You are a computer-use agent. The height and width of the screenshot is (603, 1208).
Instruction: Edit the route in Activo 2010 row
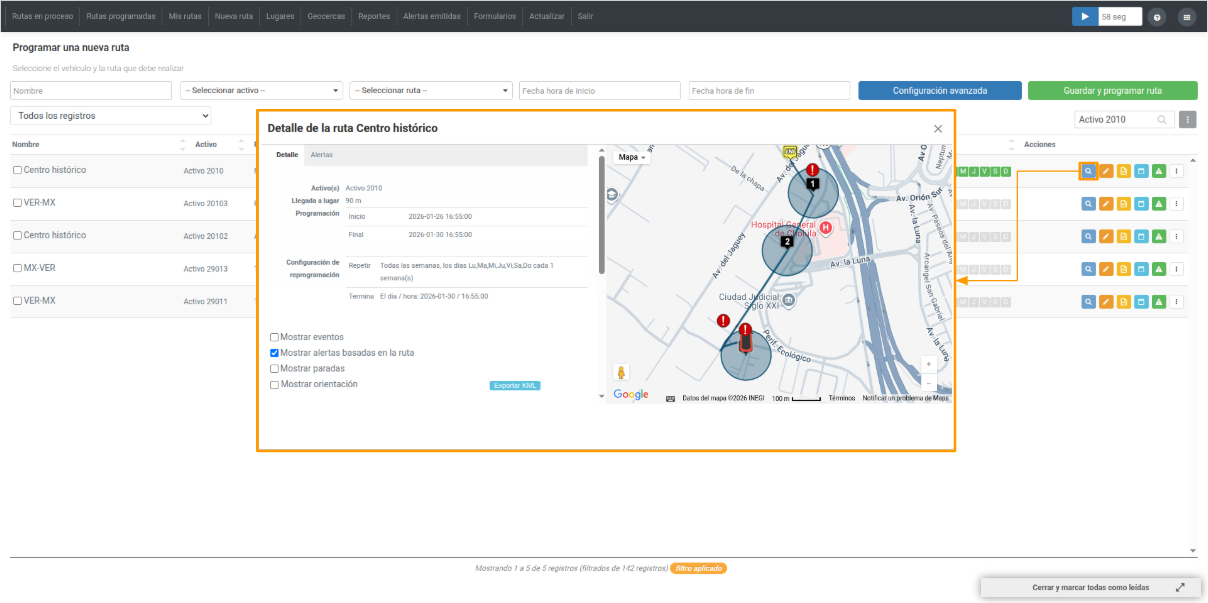click(x=1106, y=171)
